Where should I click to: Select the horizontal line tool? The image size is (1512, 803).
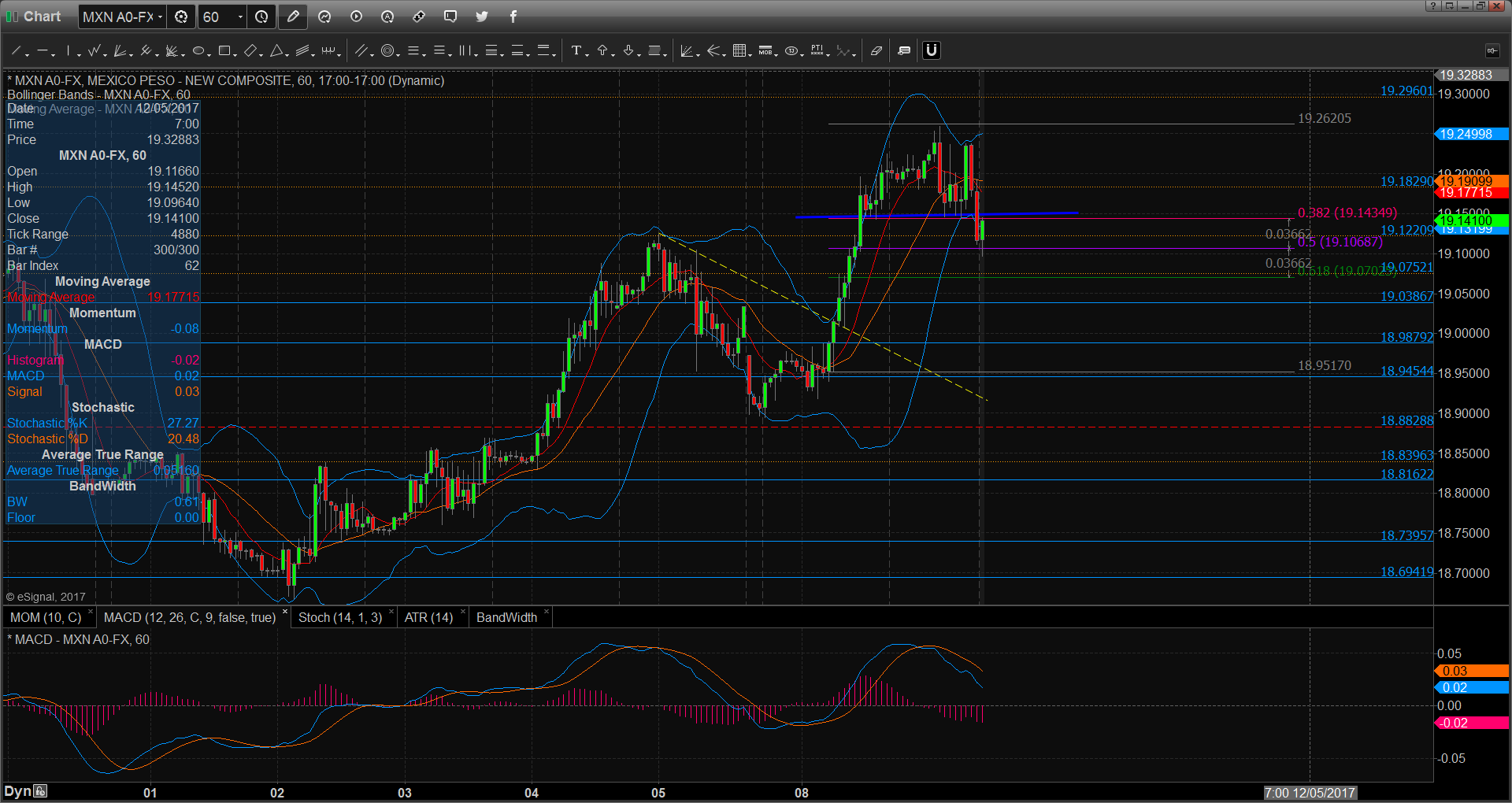[42, 51]
